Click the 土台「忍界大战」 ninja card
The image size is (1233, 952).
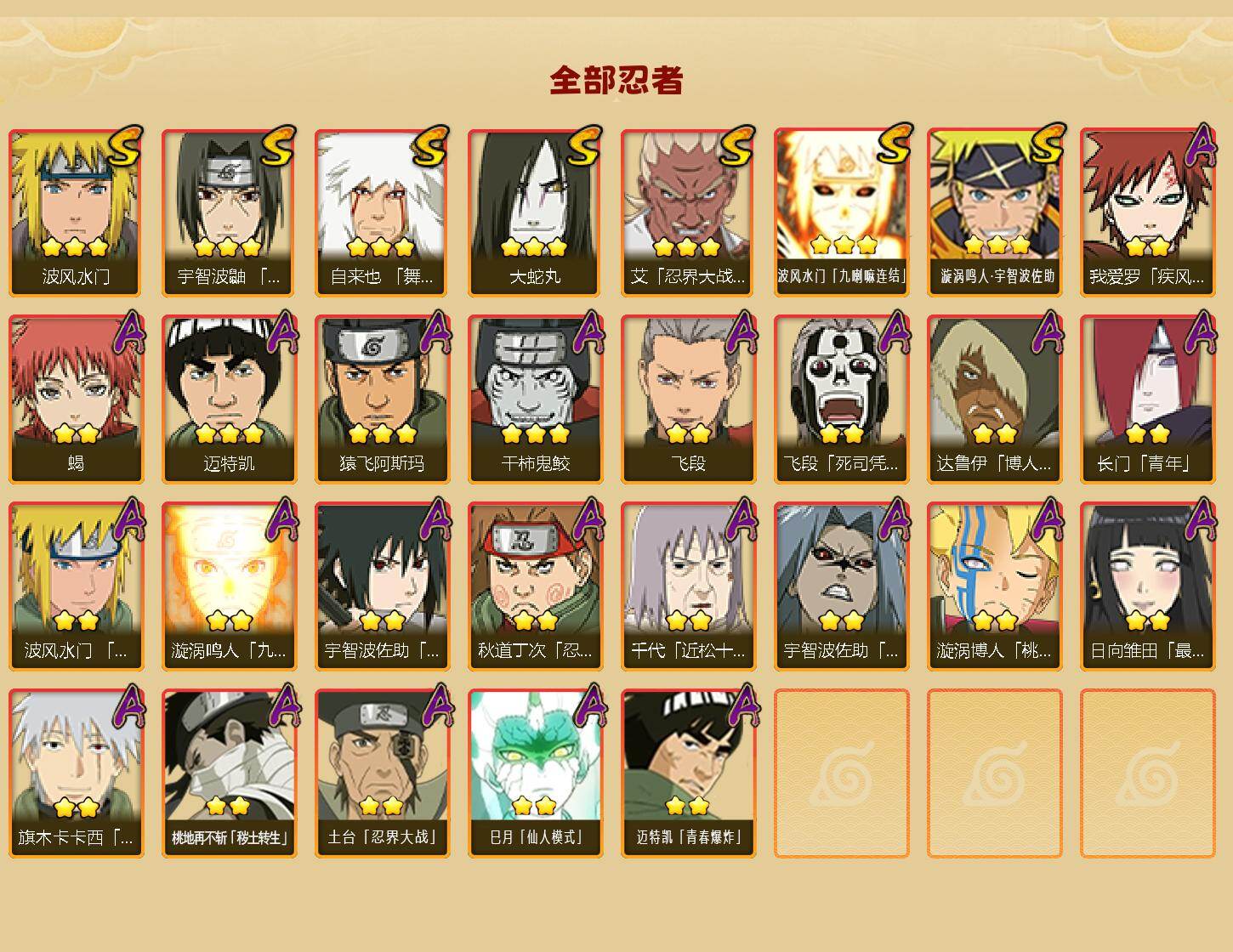tap(382, 773)
